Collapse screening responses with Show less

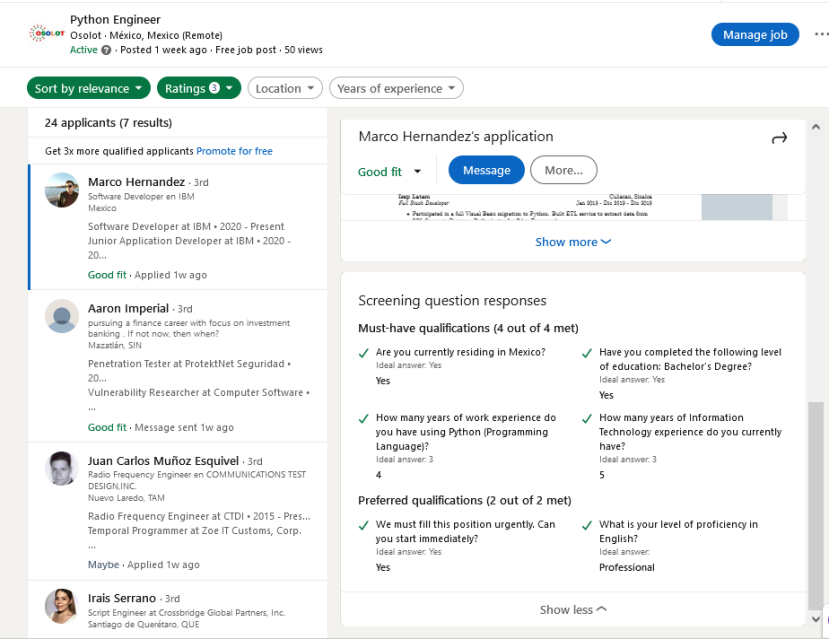(572, 610)
